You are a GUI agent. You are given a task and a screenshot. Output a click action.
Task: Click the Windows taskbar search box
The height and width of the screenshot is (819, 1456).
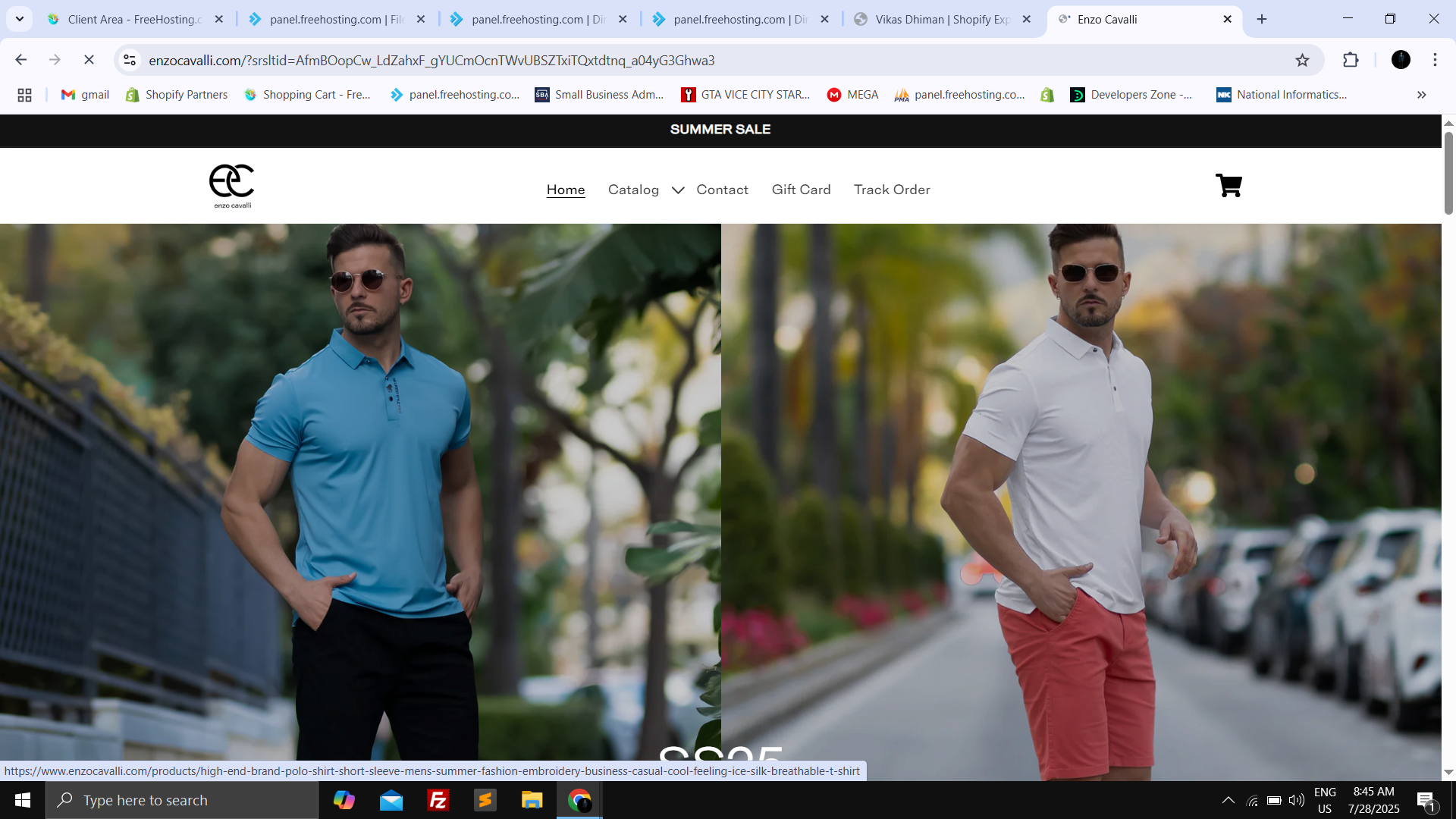[x=182, y=800]
